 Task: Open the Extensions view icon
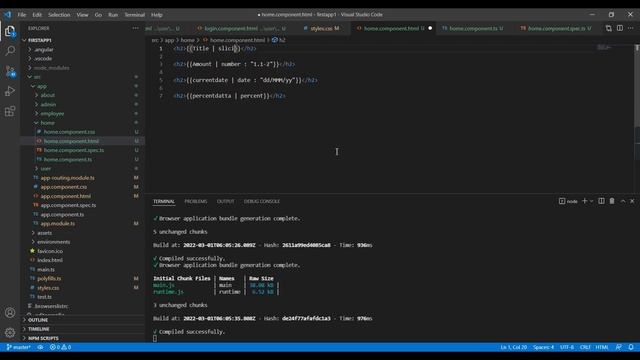coord(10,111)
